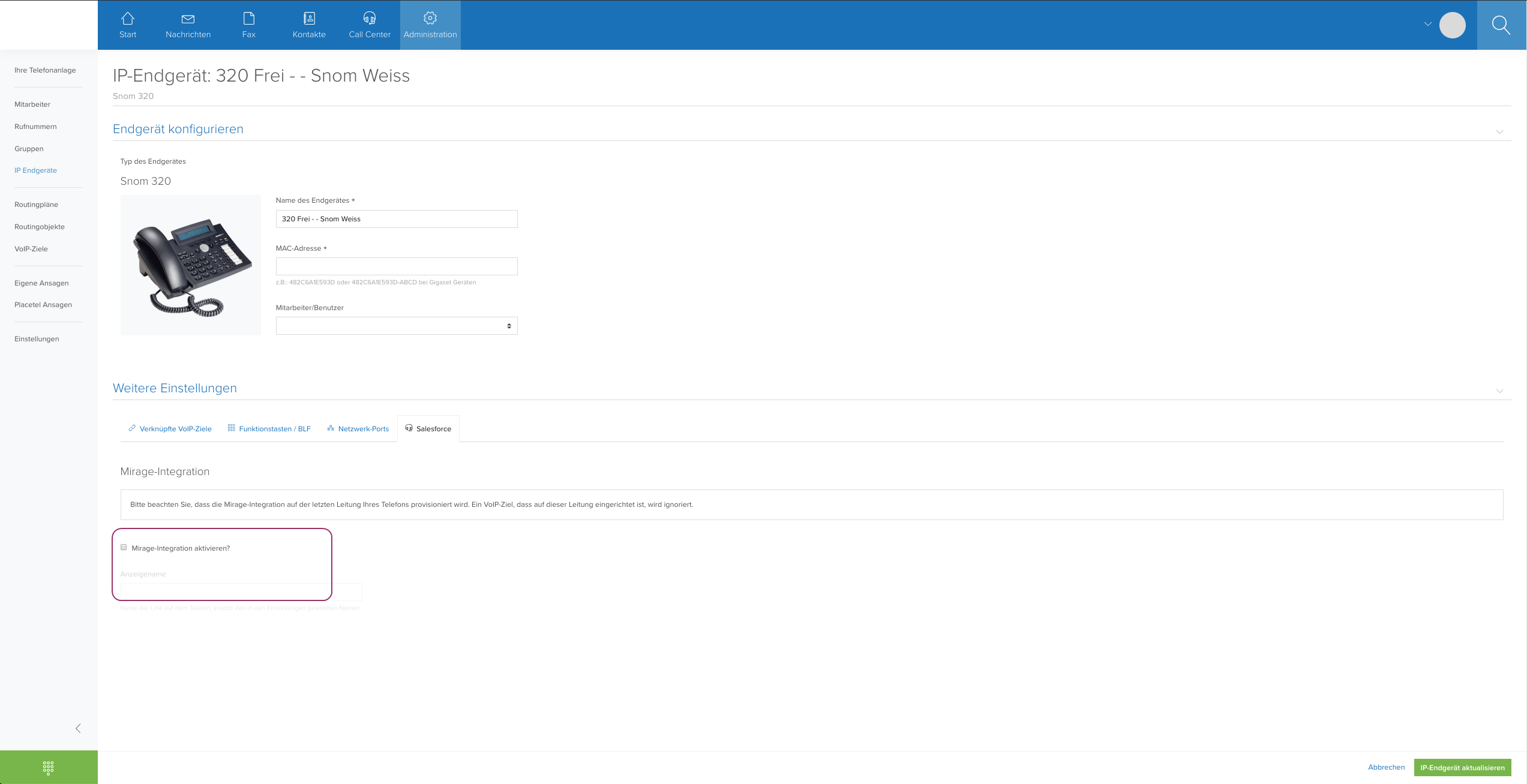Screen dimensions: 1527x784
Task: Open Placetel Ansagen in sidebar
Action: 43,305
